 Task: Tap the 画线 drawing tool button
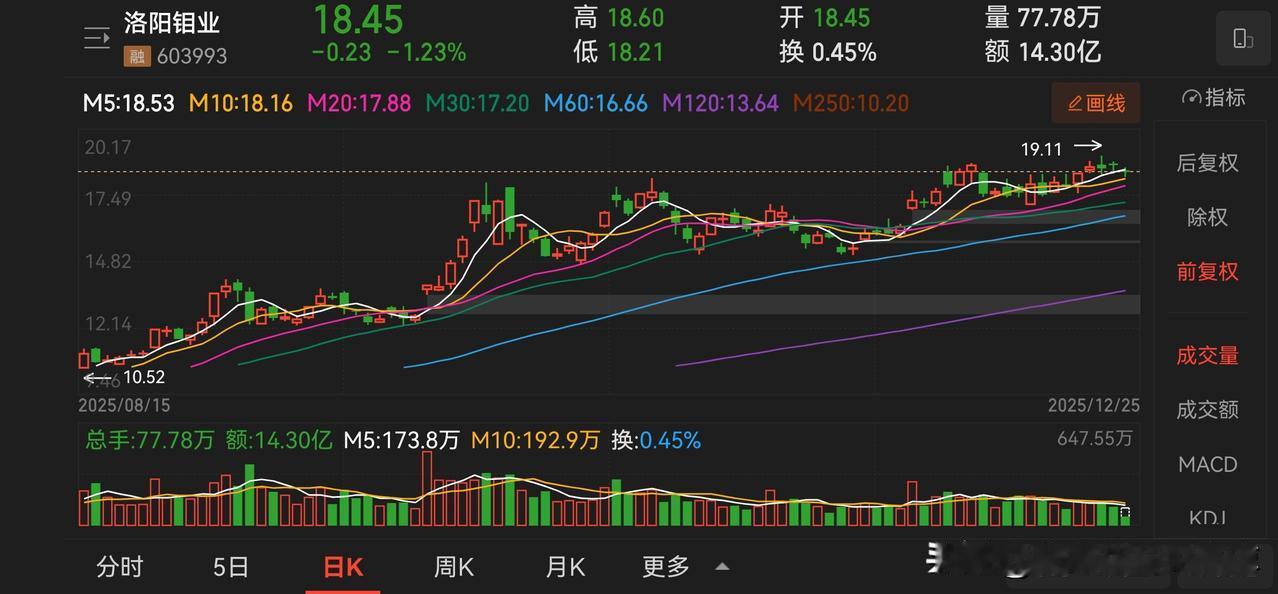click(x=1096, y=103)
